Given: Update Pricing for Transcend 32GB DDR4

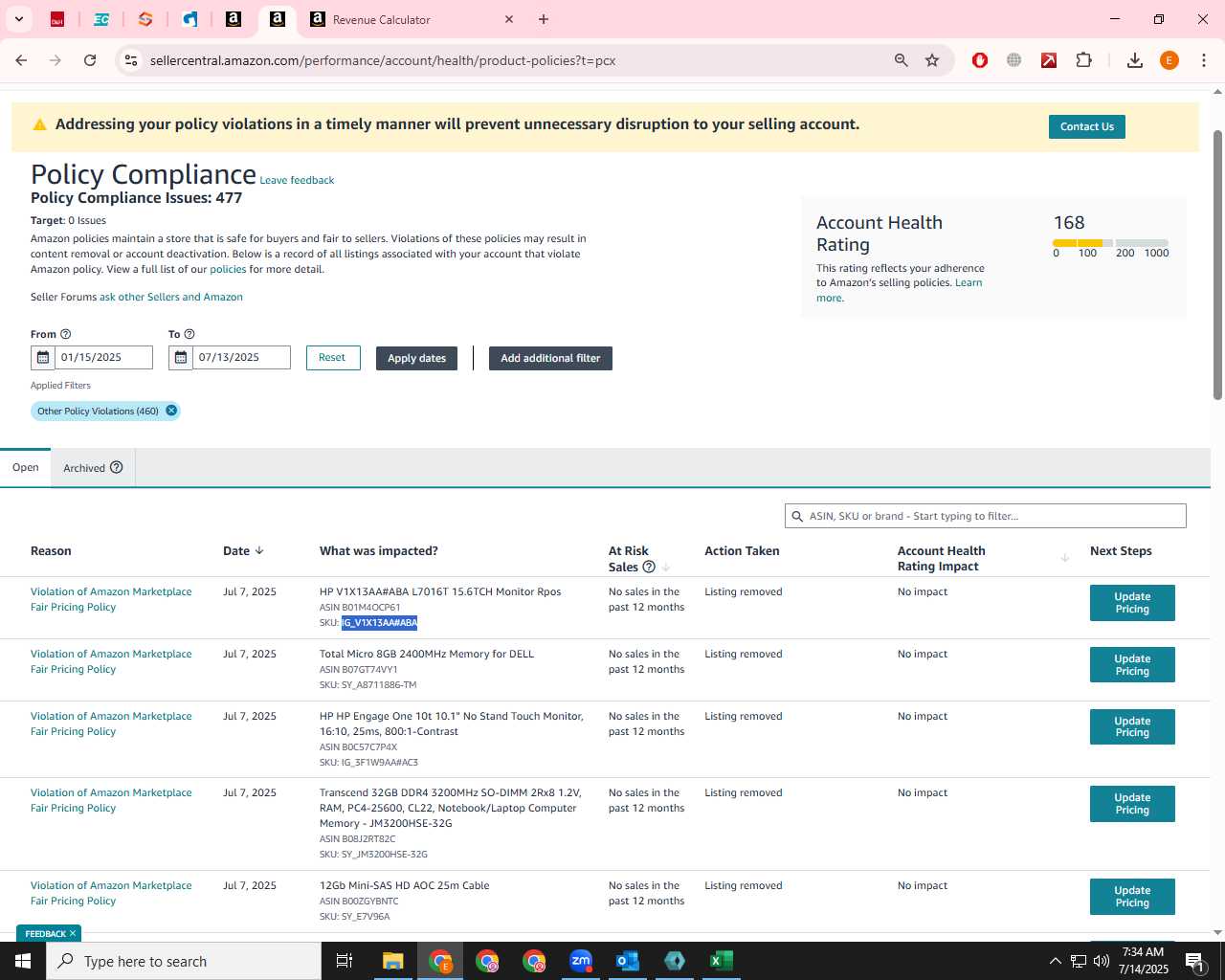Looking at the screenshot, I should (1132, 804).
